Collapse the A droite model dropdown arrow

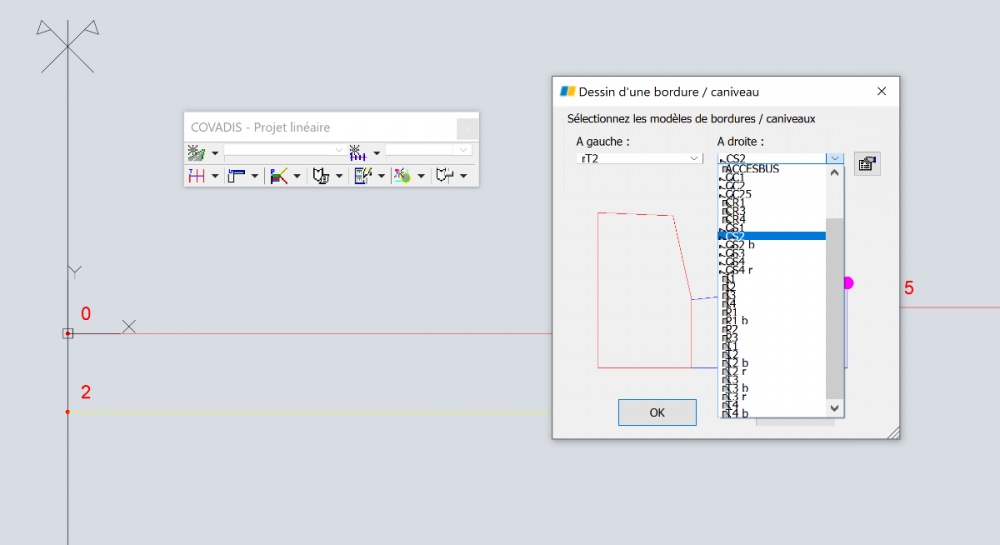point(835,158)
